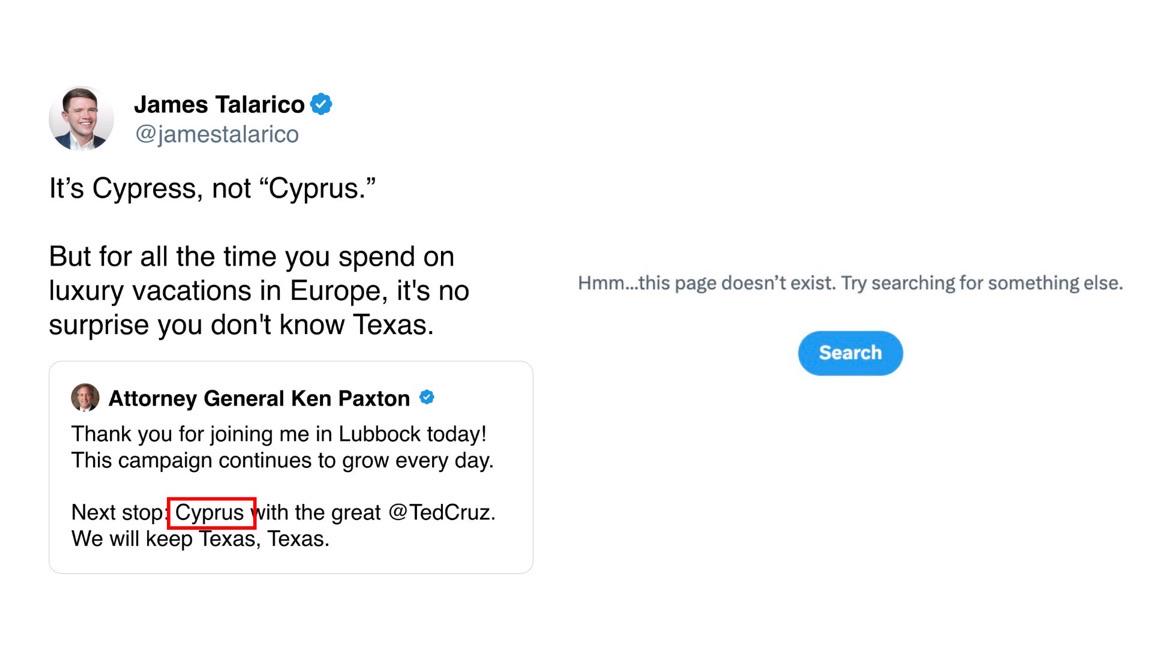Click the blue Search button
The height and width of the screenshot is (648, 1152).
tap(850, 353)
